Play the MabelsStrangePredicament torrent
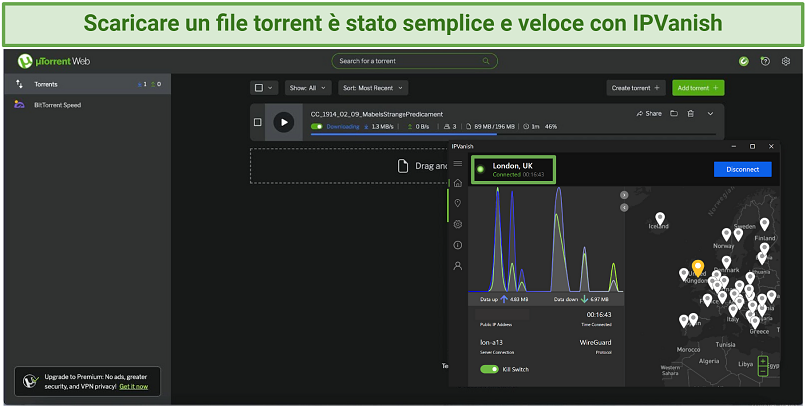The width and height of the screenshot is (806, 408). 284,122
